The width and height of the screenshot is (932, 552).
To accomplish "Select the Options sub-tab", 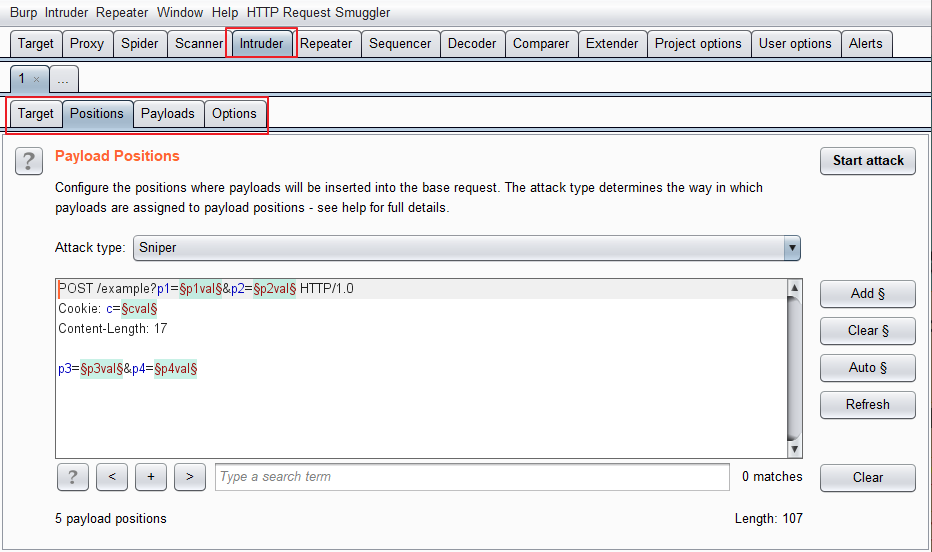I will pos(234,113).
